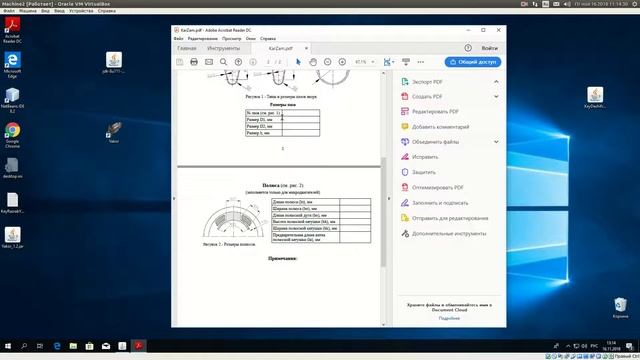Viewport: 640px width, 360px height.
Task: Go to next page arrow icon
Action: [253, 62]
